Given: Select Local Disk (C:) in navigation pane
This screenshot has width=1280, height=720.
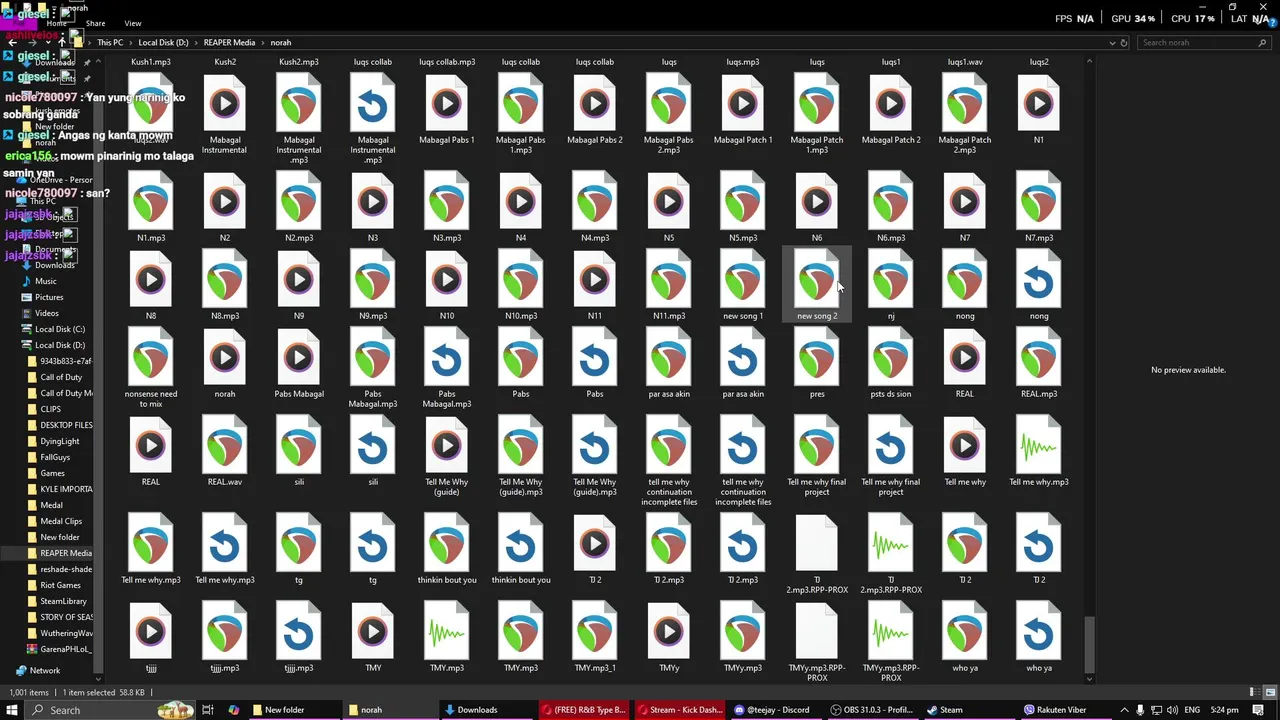Looking at the screenshot, I should click(x=60, y=329).
